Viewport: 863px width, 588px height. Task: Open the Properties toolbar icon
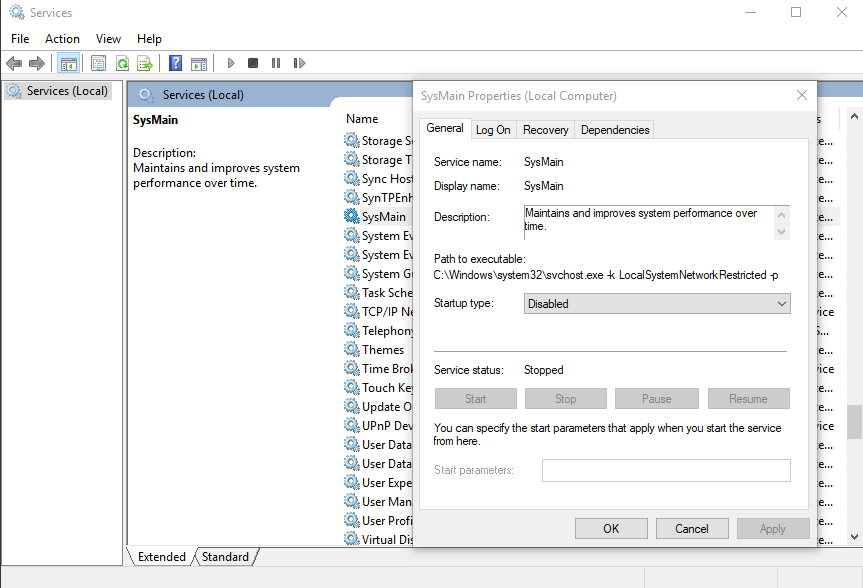click(99, 63)
